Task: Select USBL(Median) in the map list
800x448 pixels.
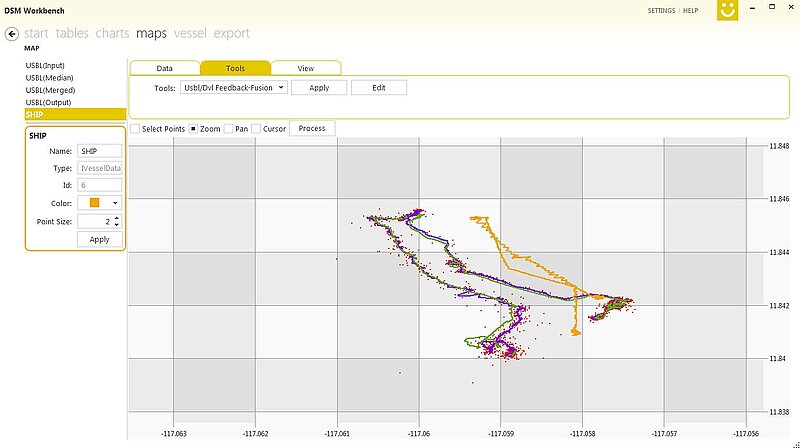Action: coord(50,77)
